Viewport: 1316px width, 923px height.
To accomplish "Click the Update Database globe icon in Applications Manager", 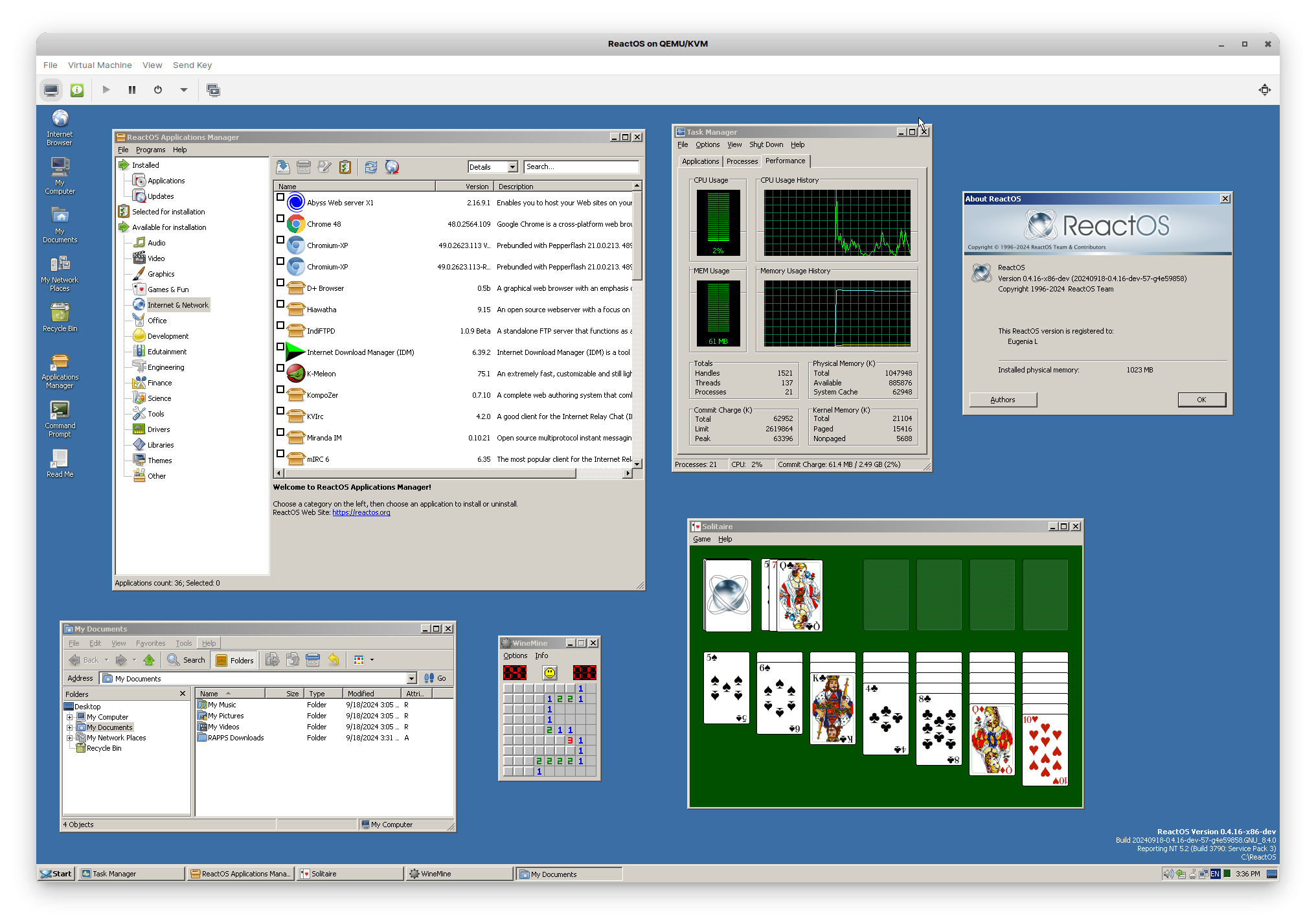I will [x=392, y=167].
